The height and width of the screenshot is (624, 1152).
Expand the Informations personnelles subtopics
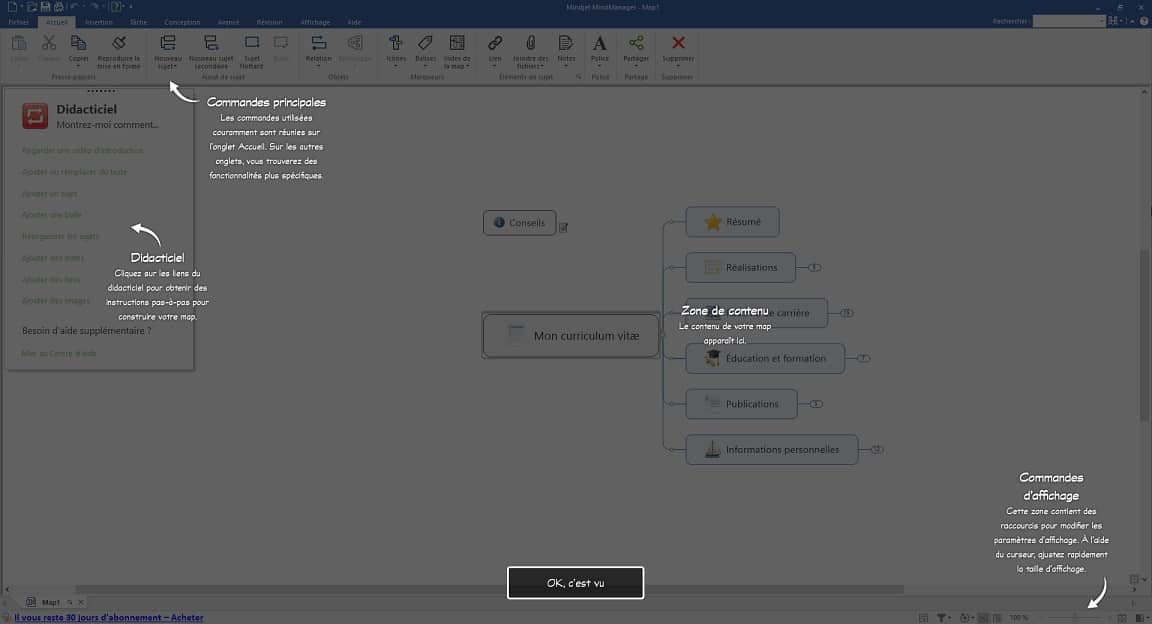click(877, 450)
